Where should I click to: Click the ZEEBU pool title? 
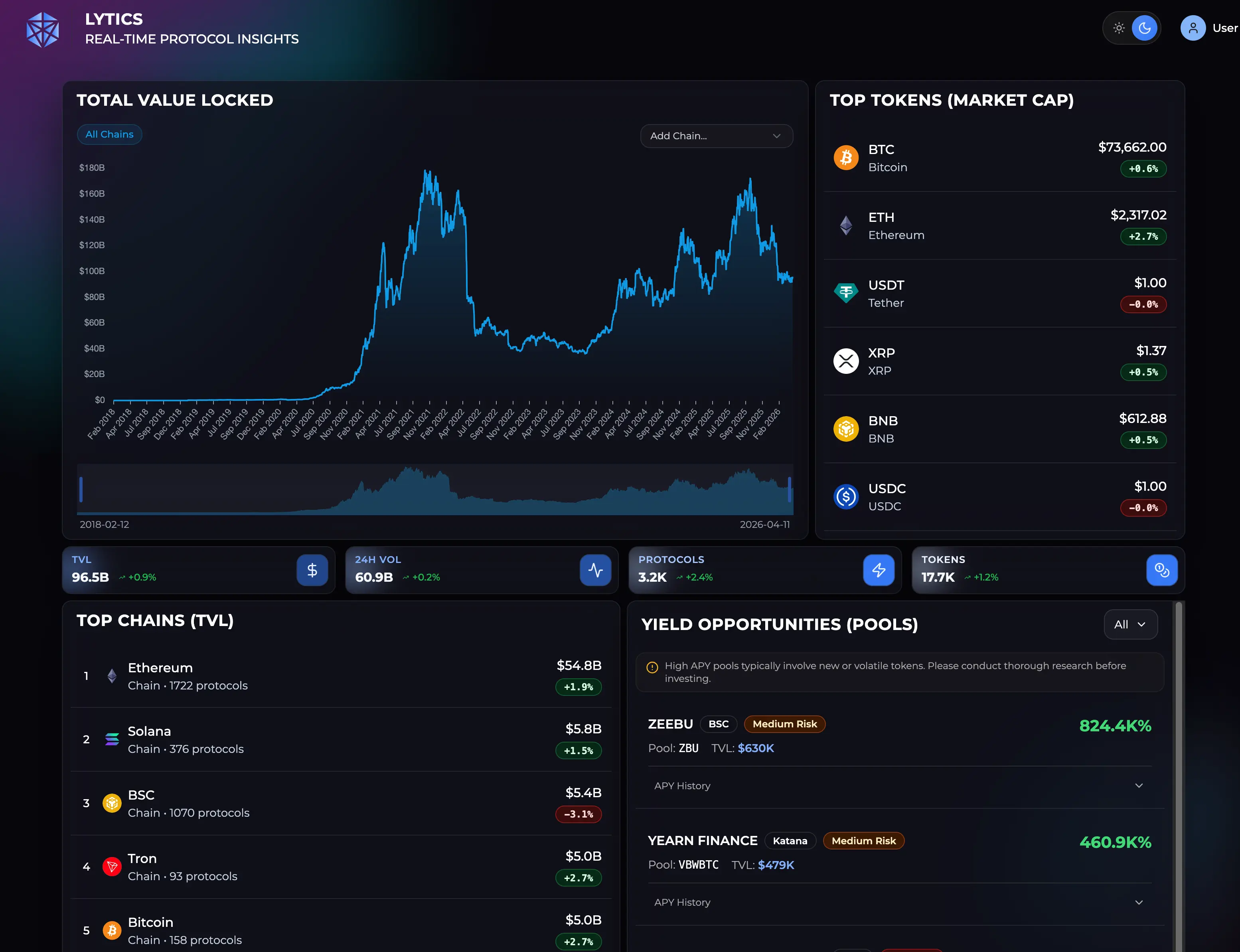(x=670, y=724)
